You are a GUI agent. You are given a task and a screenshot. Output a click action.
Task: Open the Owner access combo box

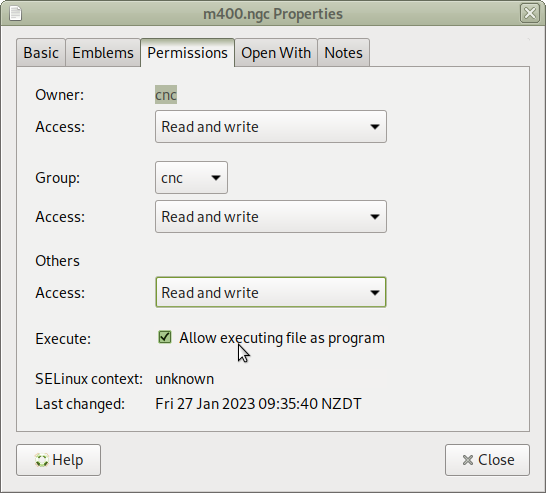point(271,127)
